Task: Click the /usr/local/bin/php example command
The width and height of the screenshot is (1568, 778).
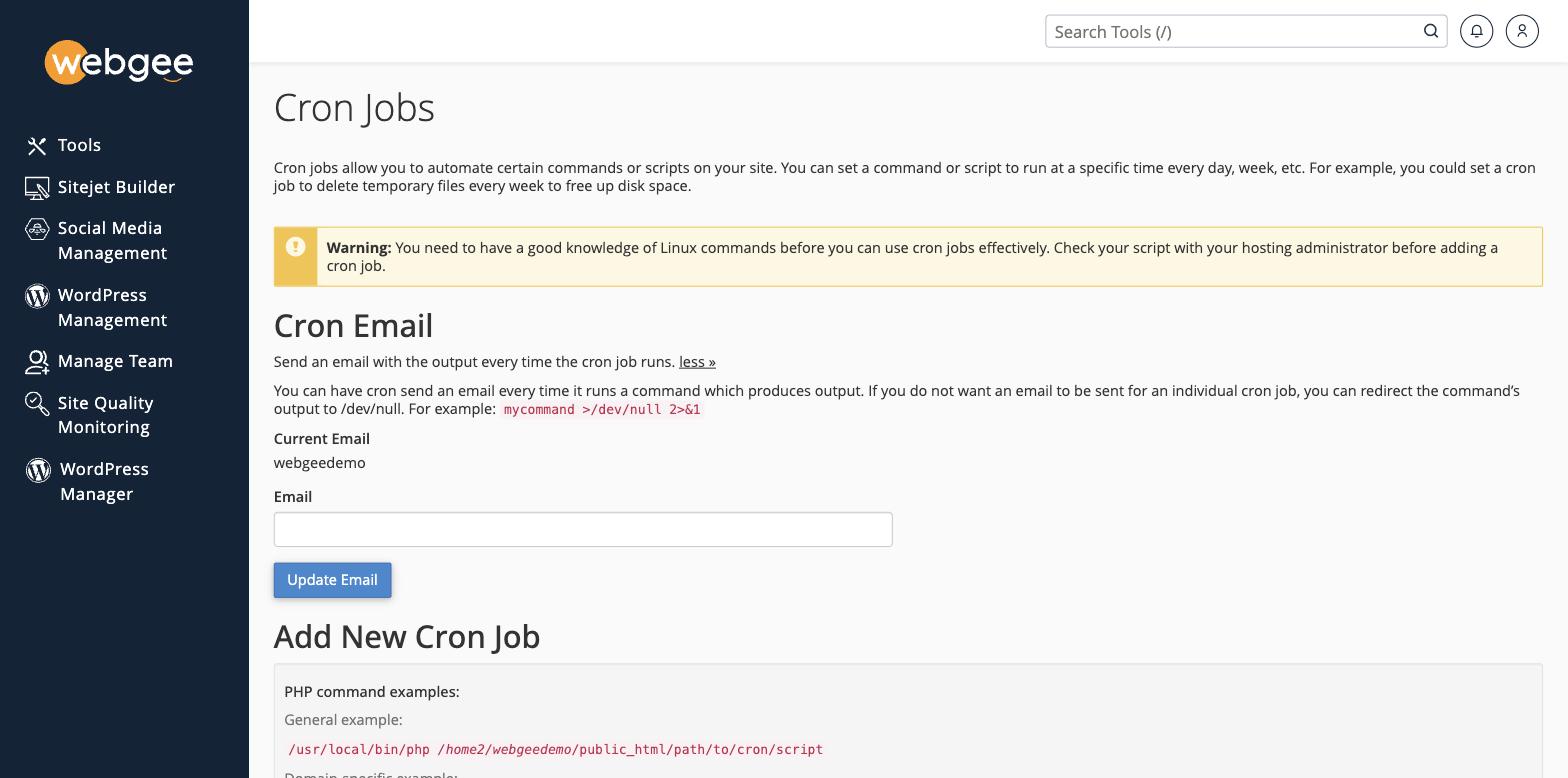Action: pyautogui.click(x=556, y=749)
